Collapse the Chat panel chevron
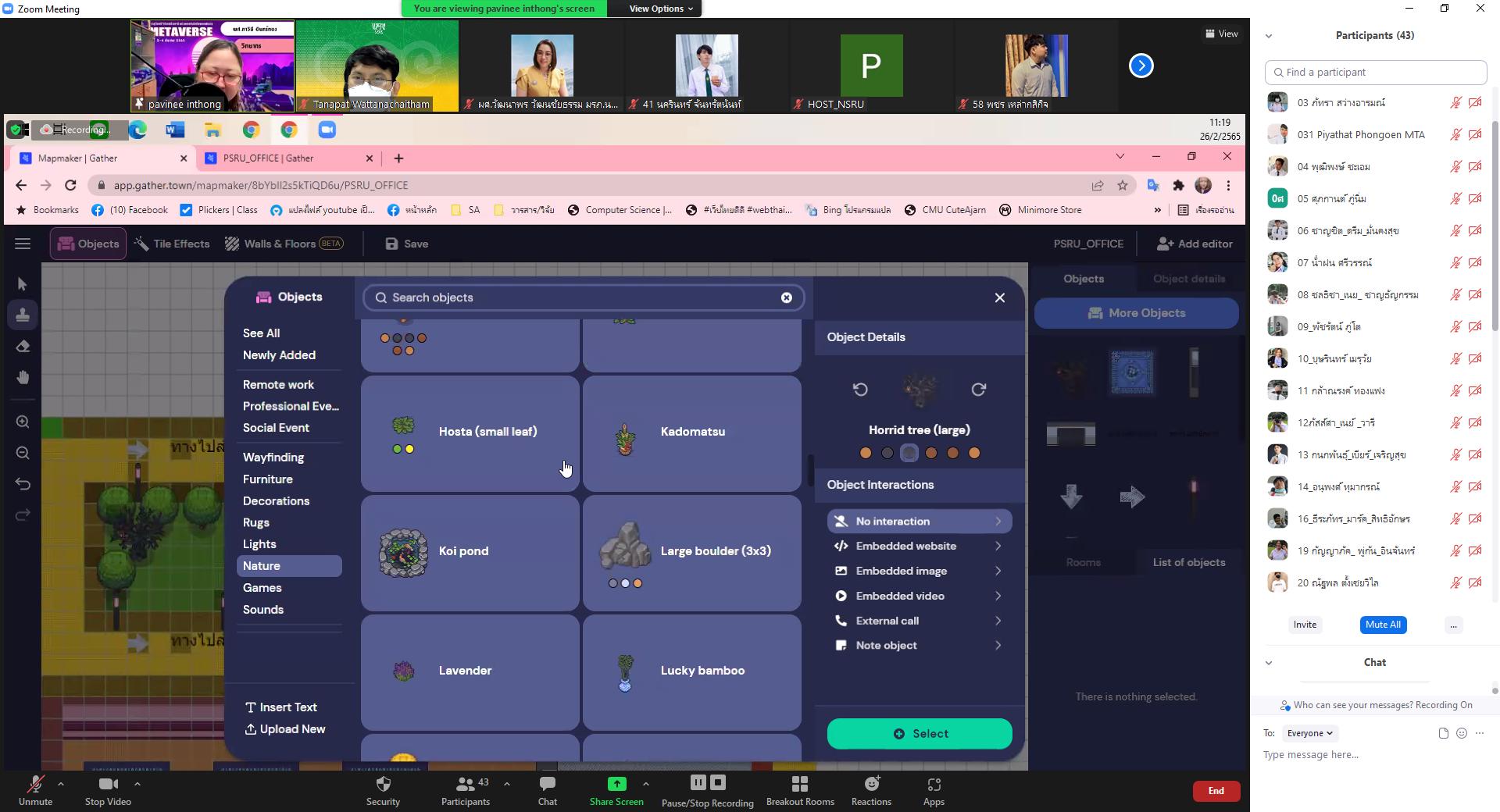 pyautogui.click(x=1269, y=663)
